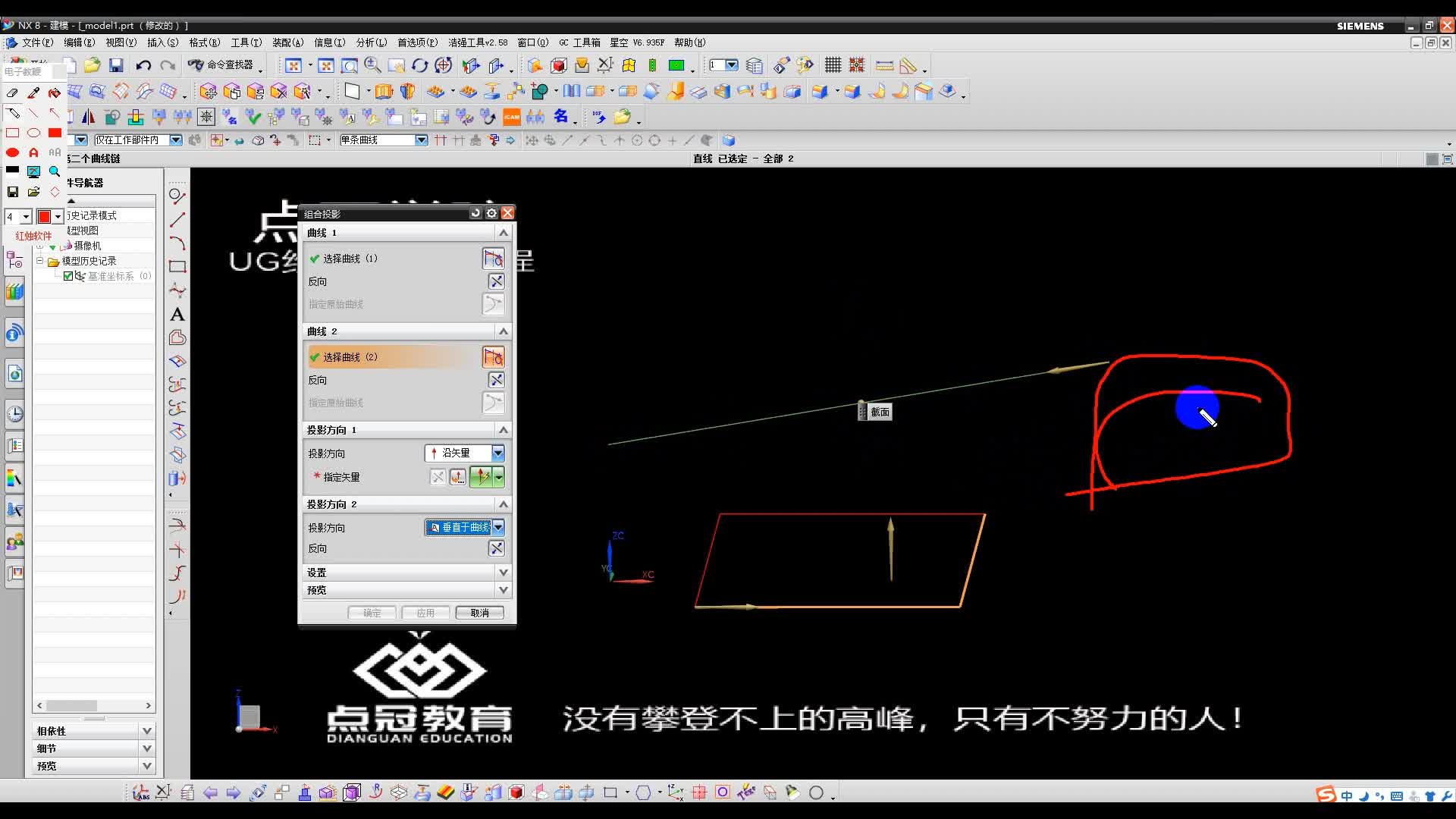Pick the eraser in the annotation palette

pos(12,93)
